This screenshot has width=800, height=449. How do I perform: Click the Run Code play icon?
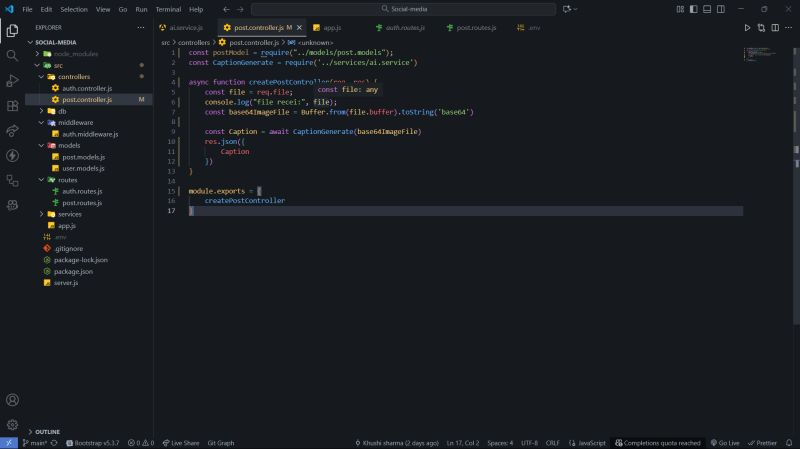[x=747, y=28]
